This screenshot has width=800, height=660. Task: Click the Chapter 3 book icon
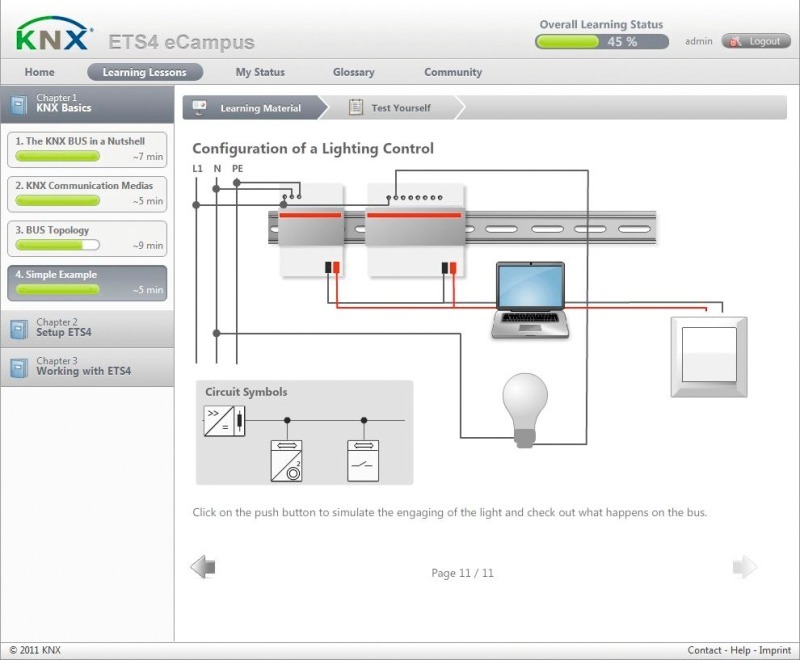[x=19, y=368]
